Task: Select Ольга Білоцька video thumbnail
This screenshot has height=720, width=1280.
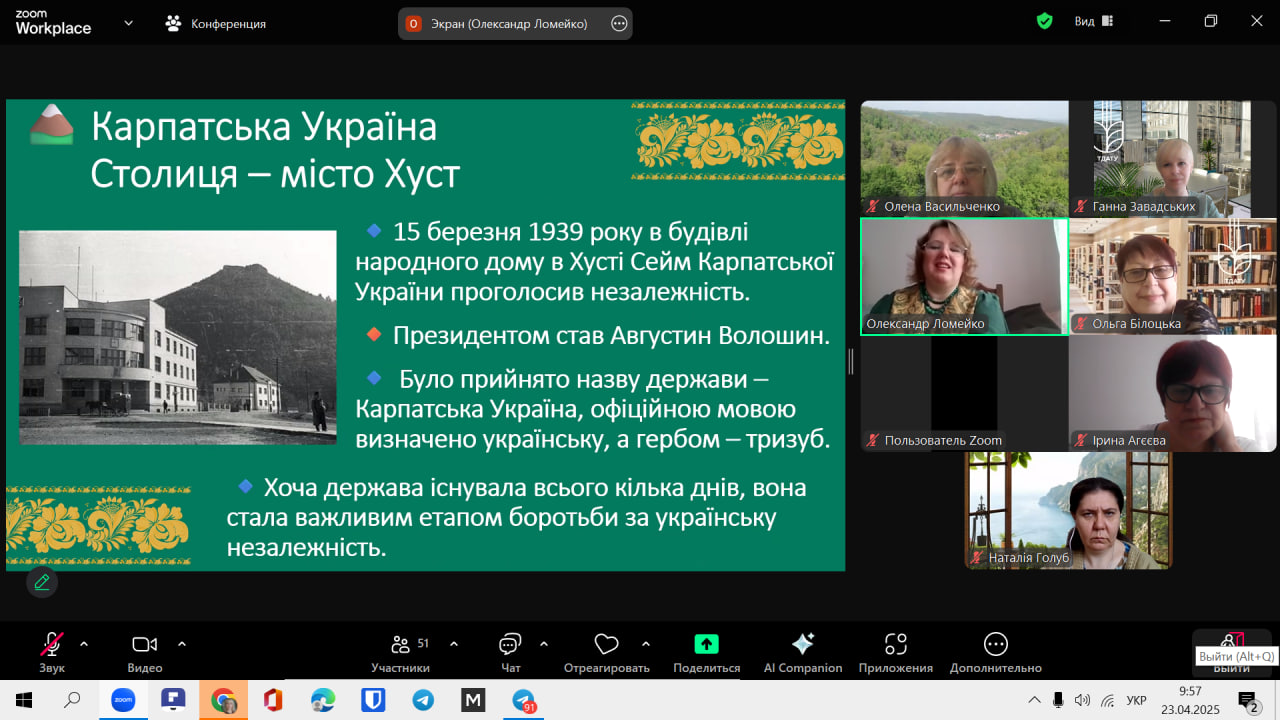Action: [x=1172, y=276]
